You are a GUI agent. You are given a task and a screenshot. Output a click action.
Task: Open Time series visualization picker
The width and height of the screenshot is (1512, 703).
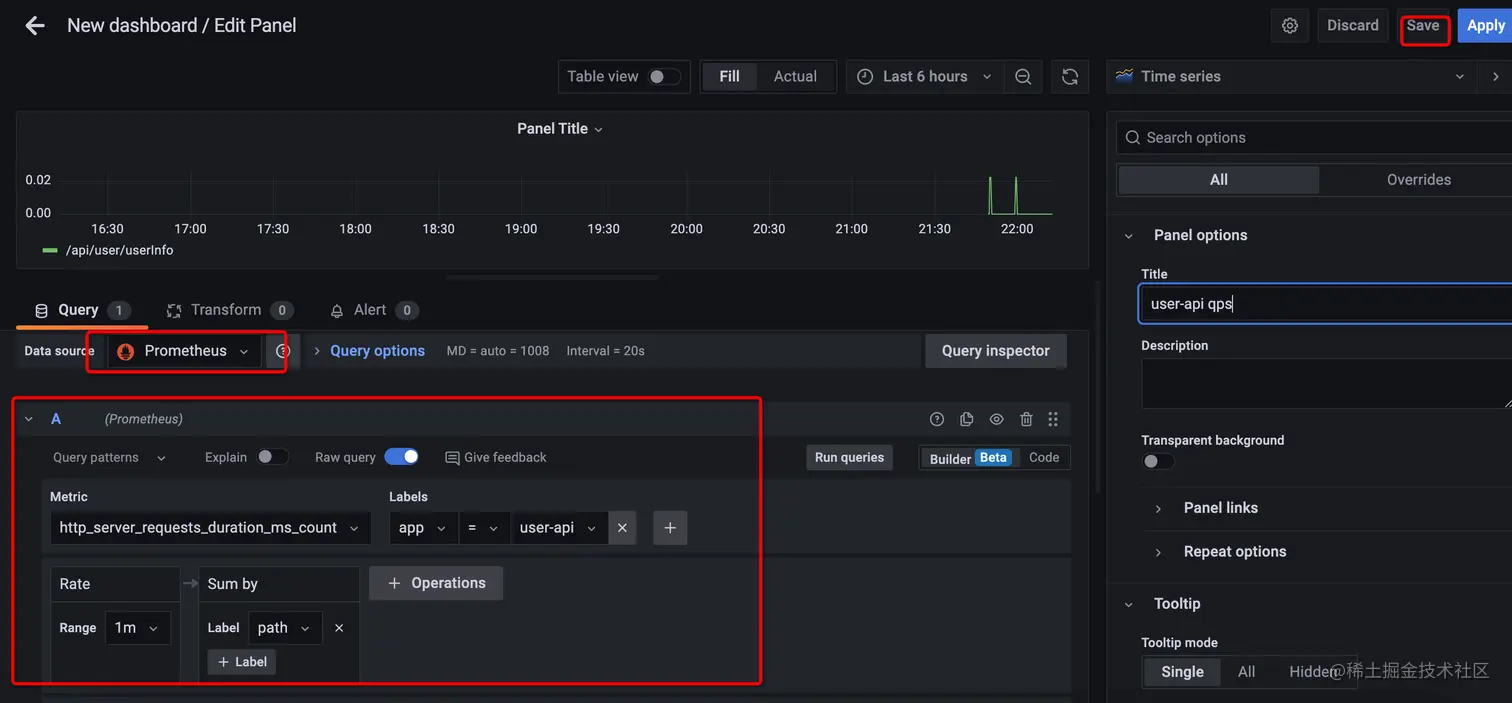click(1290, 77)
